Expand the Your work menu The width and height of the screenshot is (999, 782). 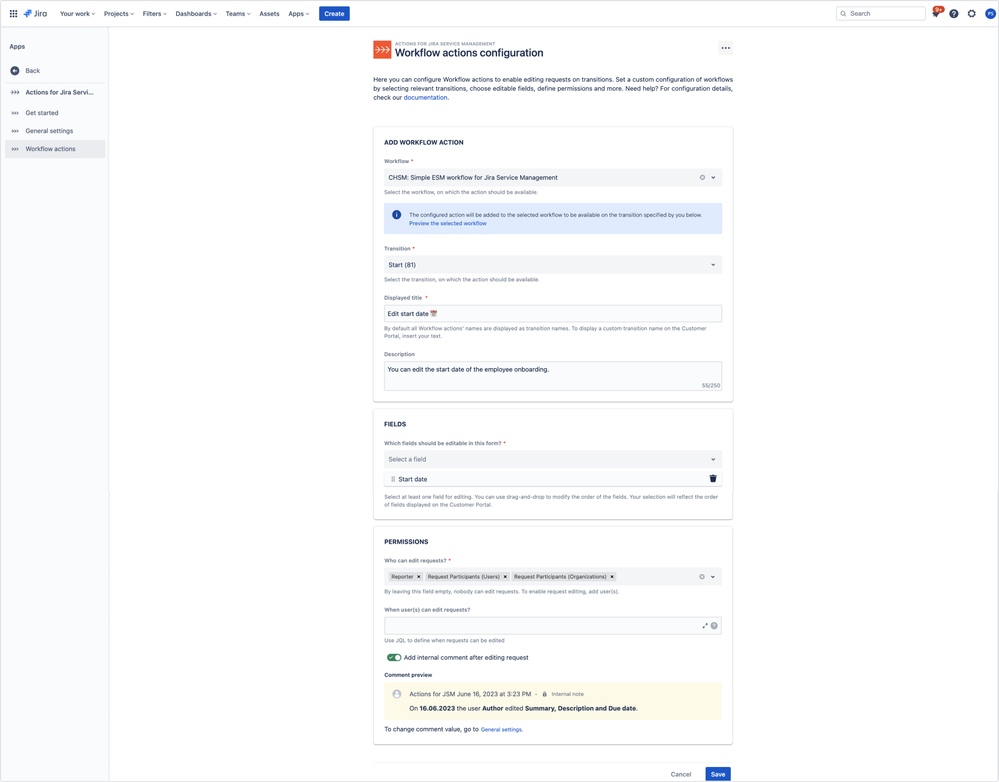(x=77, y=13)
